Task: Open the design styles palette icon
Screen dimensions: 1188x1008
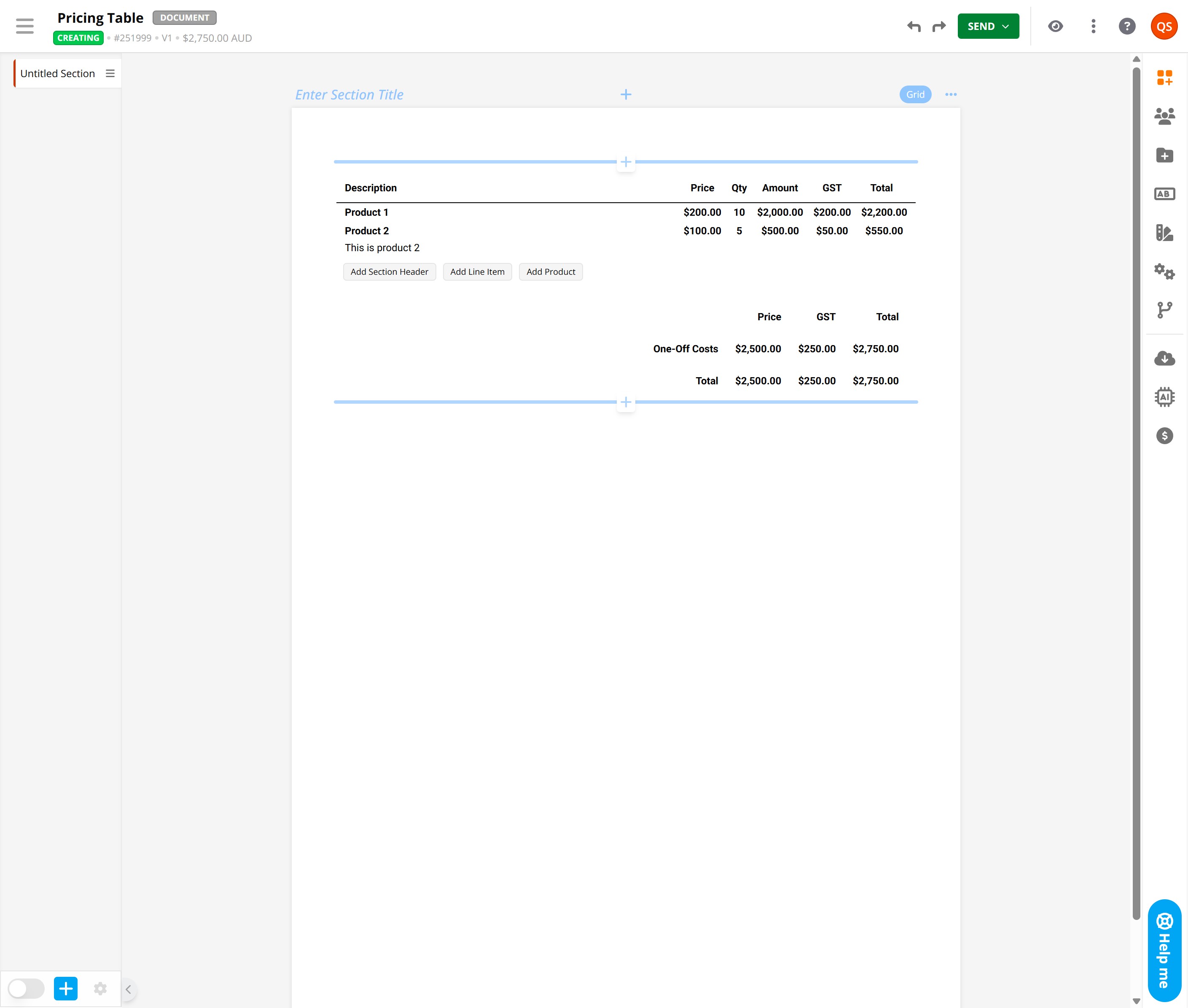Action: 1164,233
